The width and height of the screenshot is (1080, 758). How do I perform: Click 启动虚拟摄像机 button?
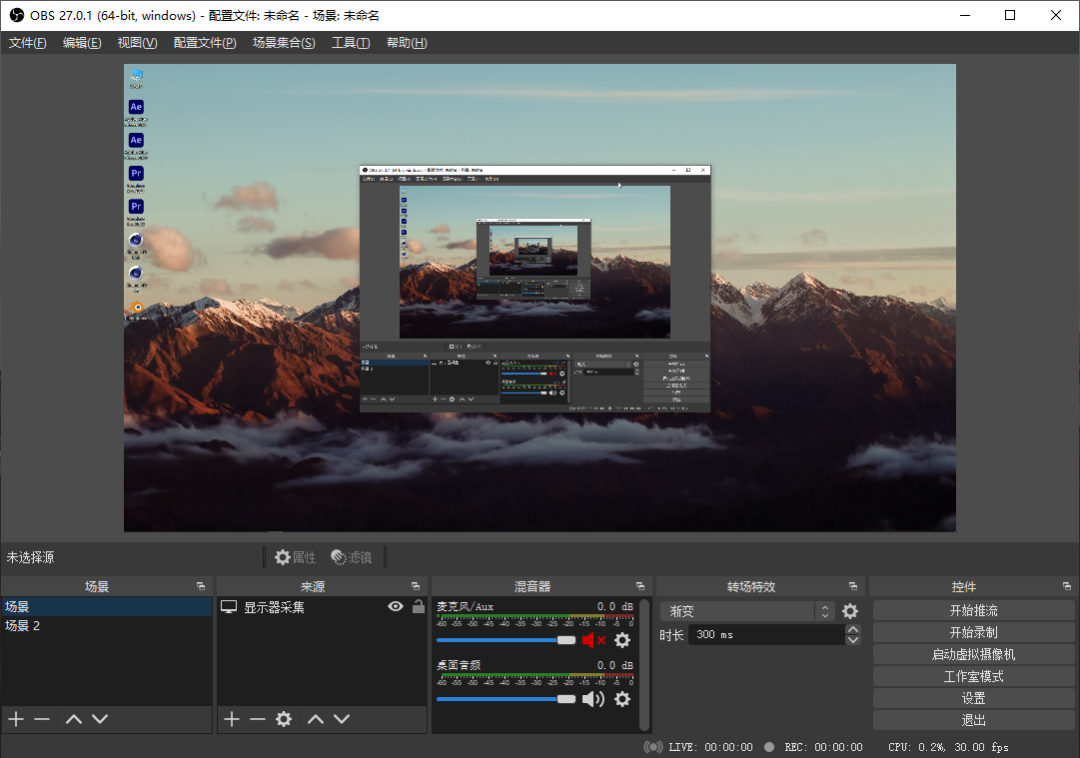[973, 654]
